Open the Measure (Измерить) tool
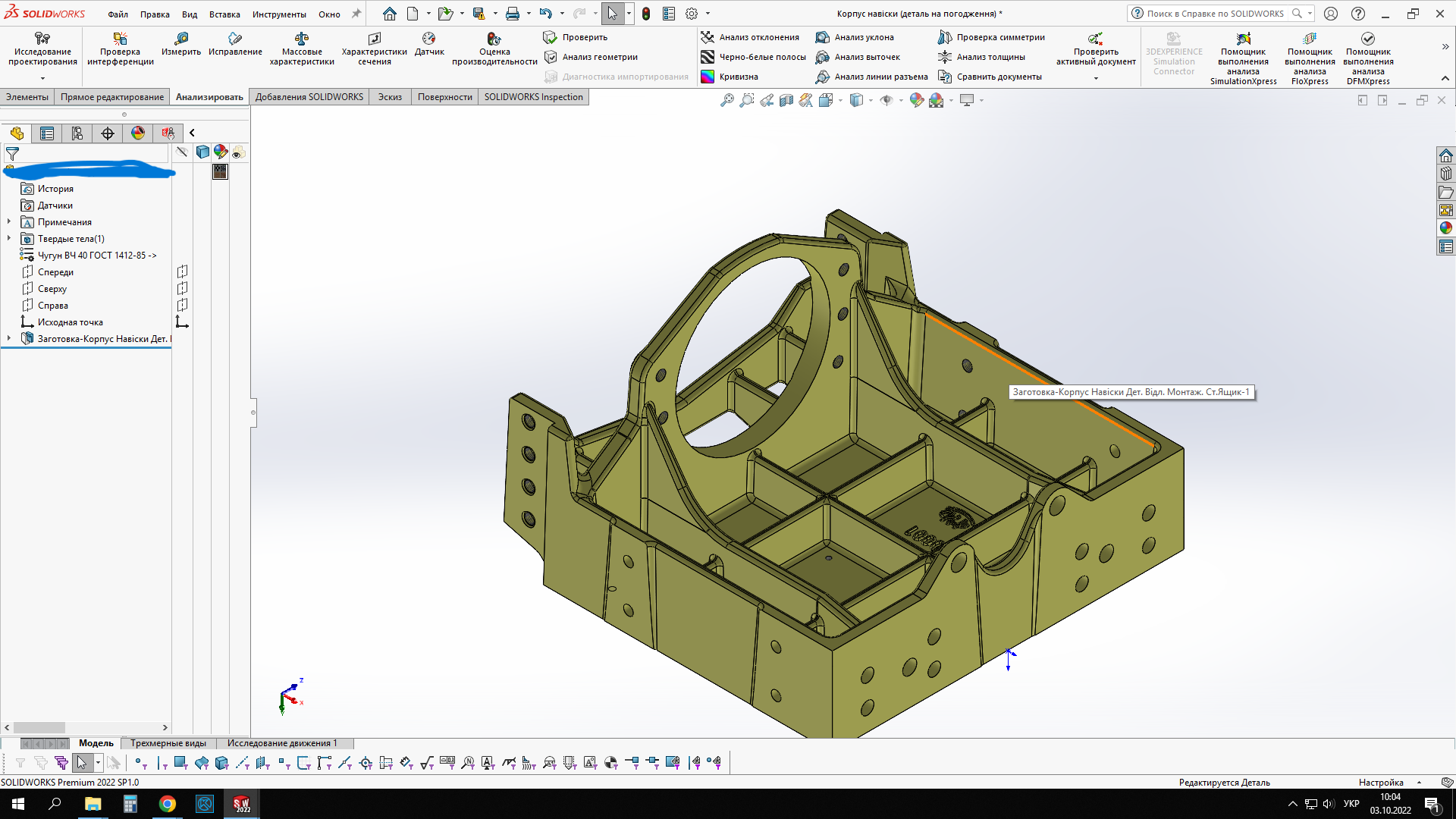 click(181, 44)
